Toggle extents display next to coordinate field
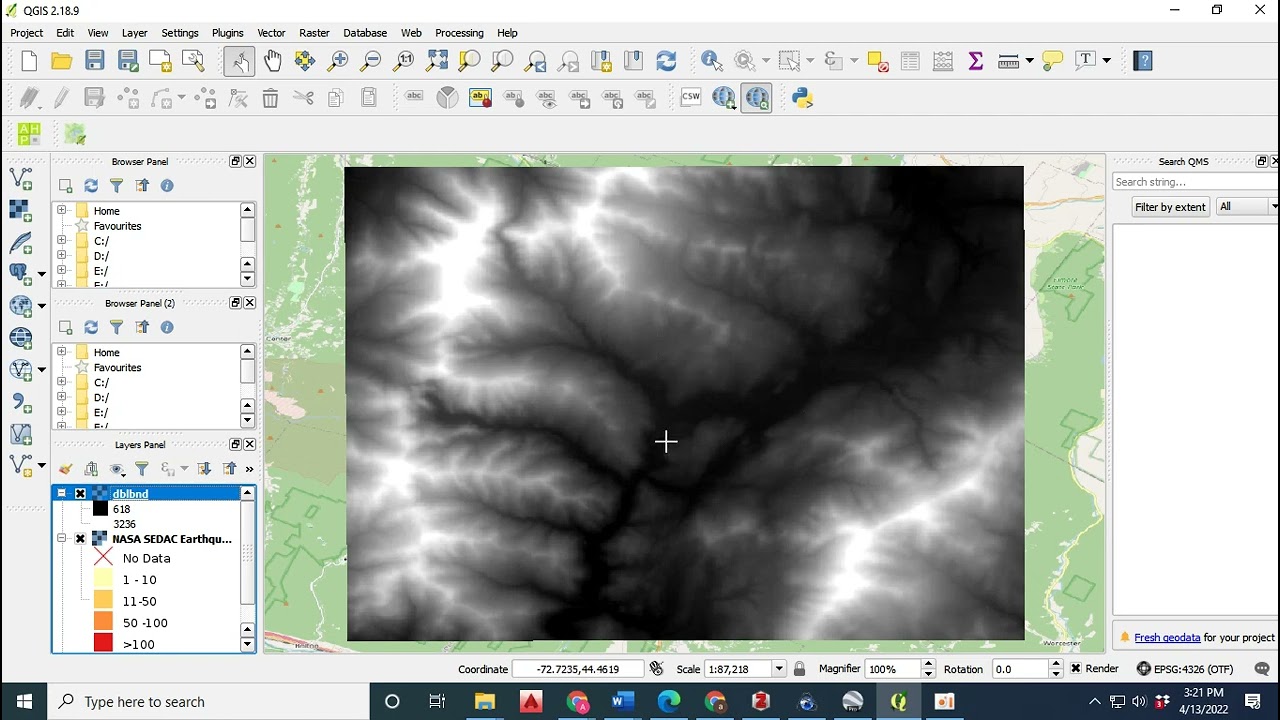Viewport: 1280px width, 720px height. (656, 669)
